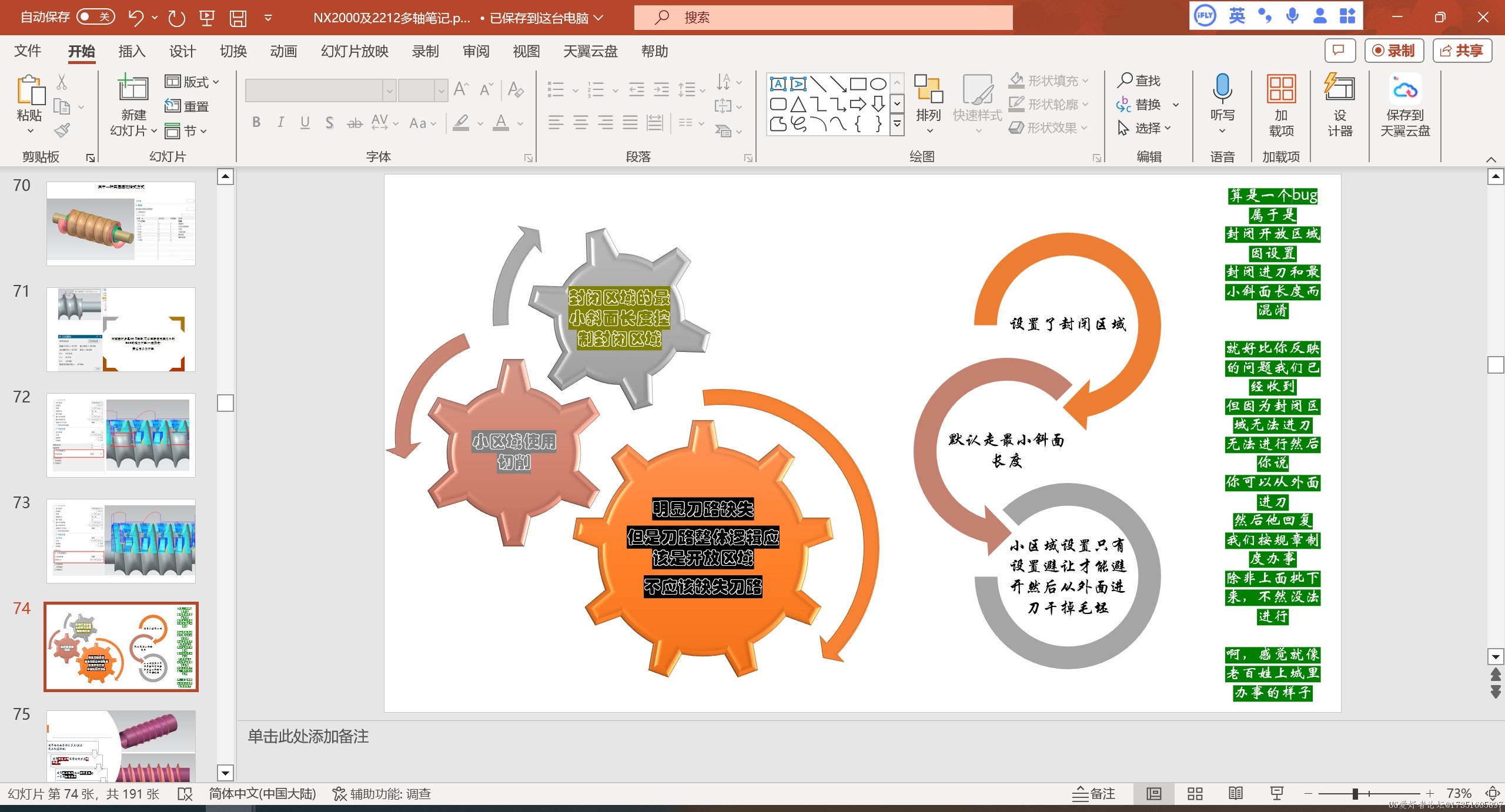Click the Find 查找 magnifier
This screenshot has height=812, width=1505.
click(1139, 80)
